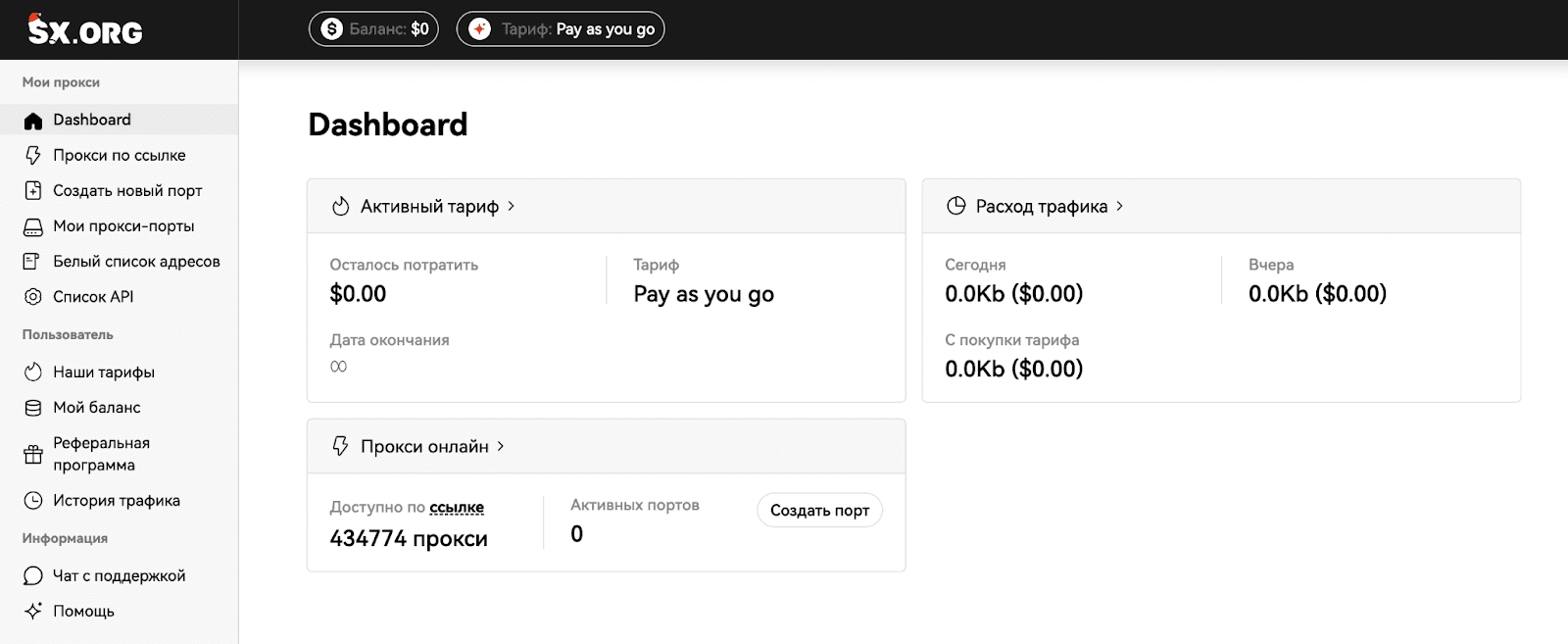Click the coins icon for Мой баланс
The height and width of the screenshot is (644, 1568).
click(33, 408)
